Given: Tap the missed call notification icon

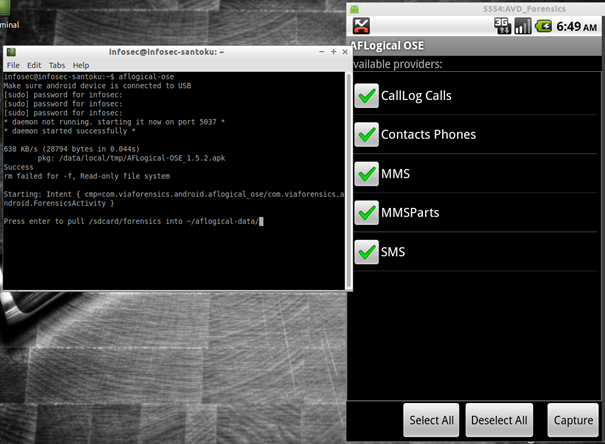Looking at the screenshot, I should coord(362,27).
